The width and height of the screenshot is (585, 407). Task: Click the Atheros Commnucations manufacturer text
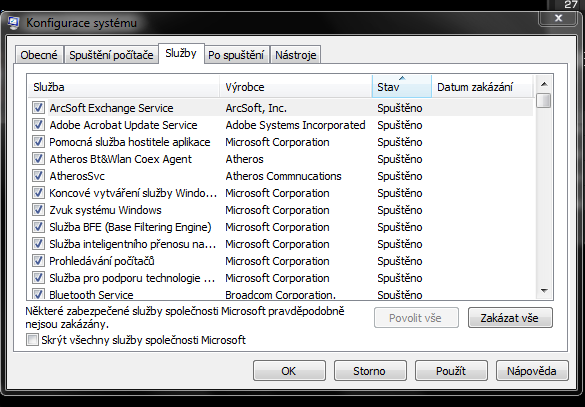pyautogui.click(x=283, y=176)
